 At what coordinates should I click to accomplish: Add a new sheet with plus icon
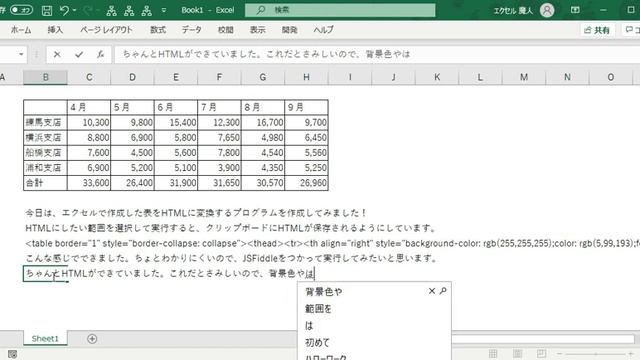(x=92, y=339)
